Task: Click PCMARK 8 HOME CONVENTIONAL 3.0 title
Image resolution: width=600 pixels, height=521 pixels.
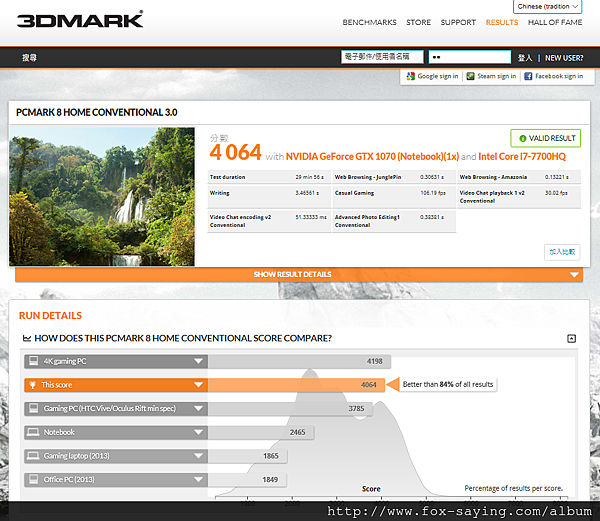Action: 96,112
